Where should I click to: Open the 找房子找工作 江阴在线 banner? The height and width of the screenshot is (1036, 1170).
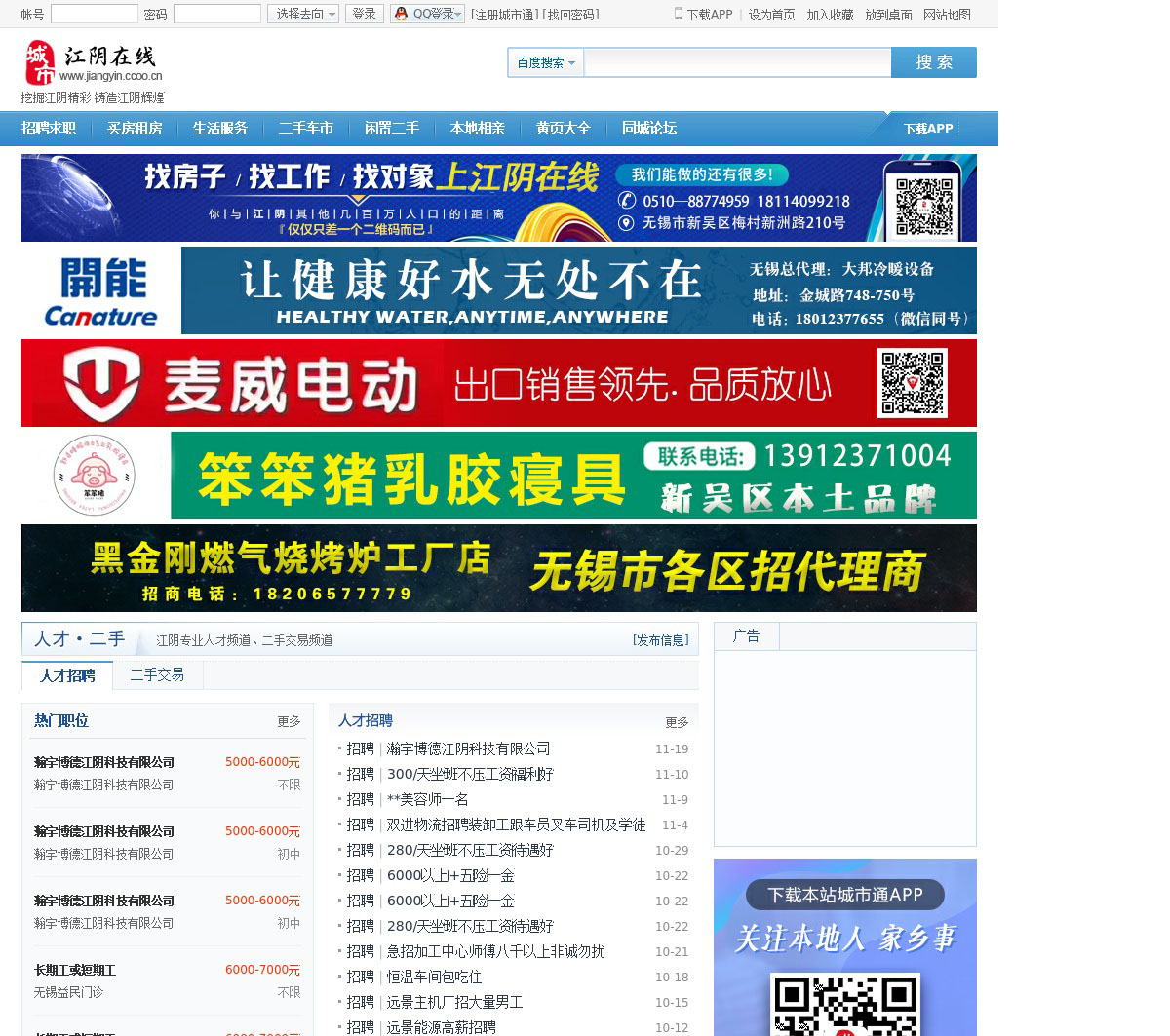(499, 198)
